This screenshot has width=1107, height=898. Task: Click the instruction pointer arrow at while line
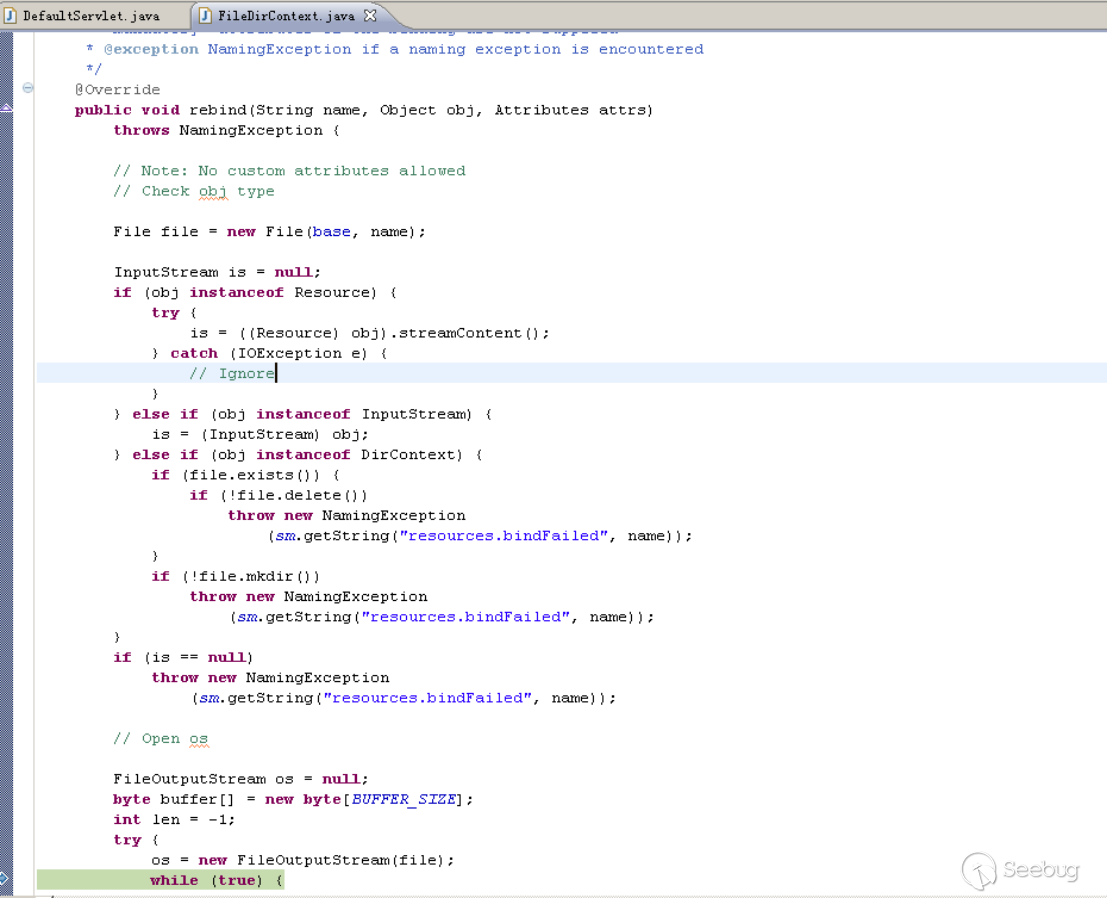[4, 878]
